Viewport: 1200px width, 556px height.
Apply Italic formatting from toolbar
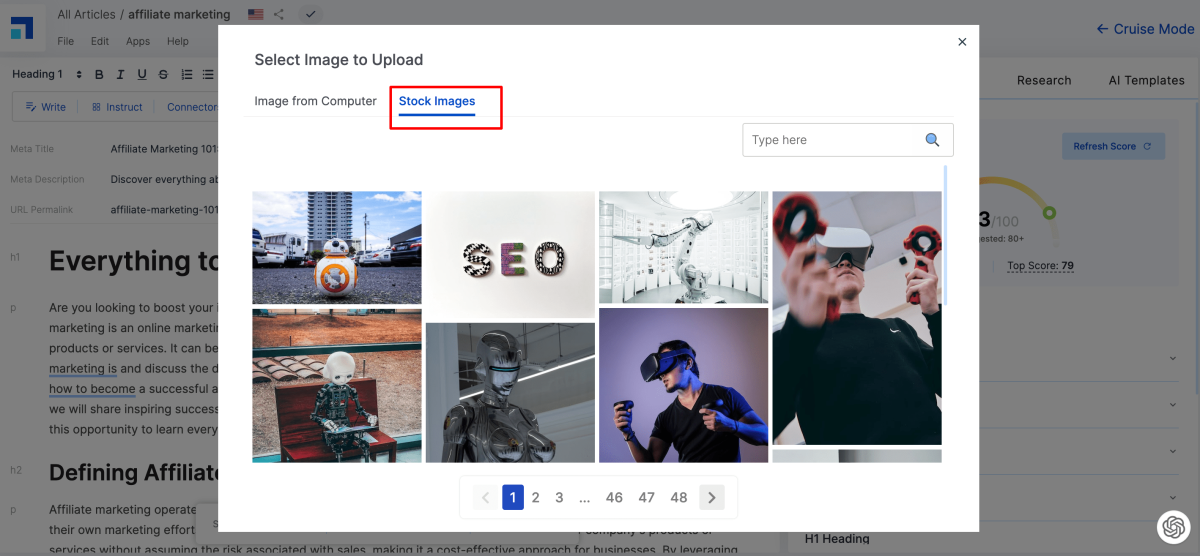[x=120, y=74]
